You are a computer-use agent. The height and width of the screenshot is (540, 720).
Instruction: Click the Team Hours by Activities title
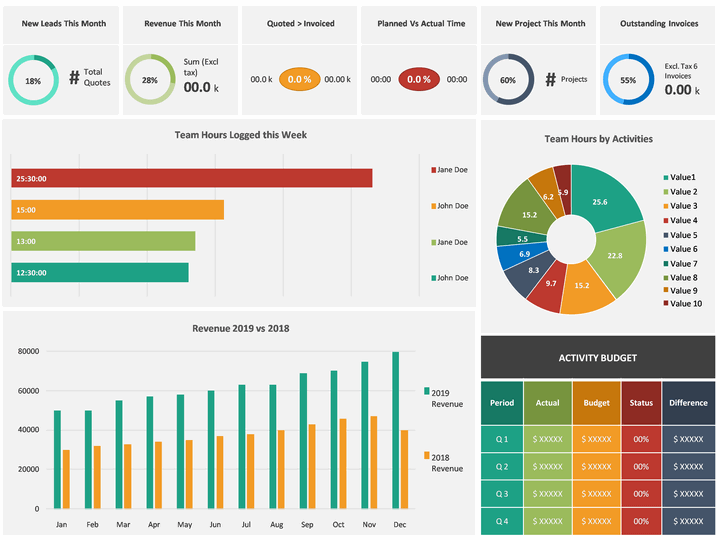point(598,139)
